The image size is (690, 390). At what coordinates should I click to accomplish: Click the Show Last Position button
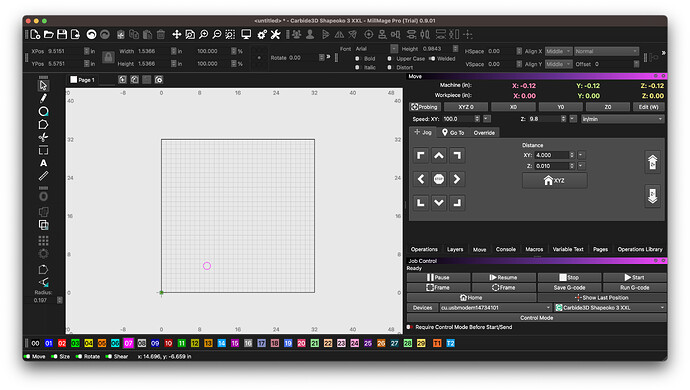pos(602,298)
